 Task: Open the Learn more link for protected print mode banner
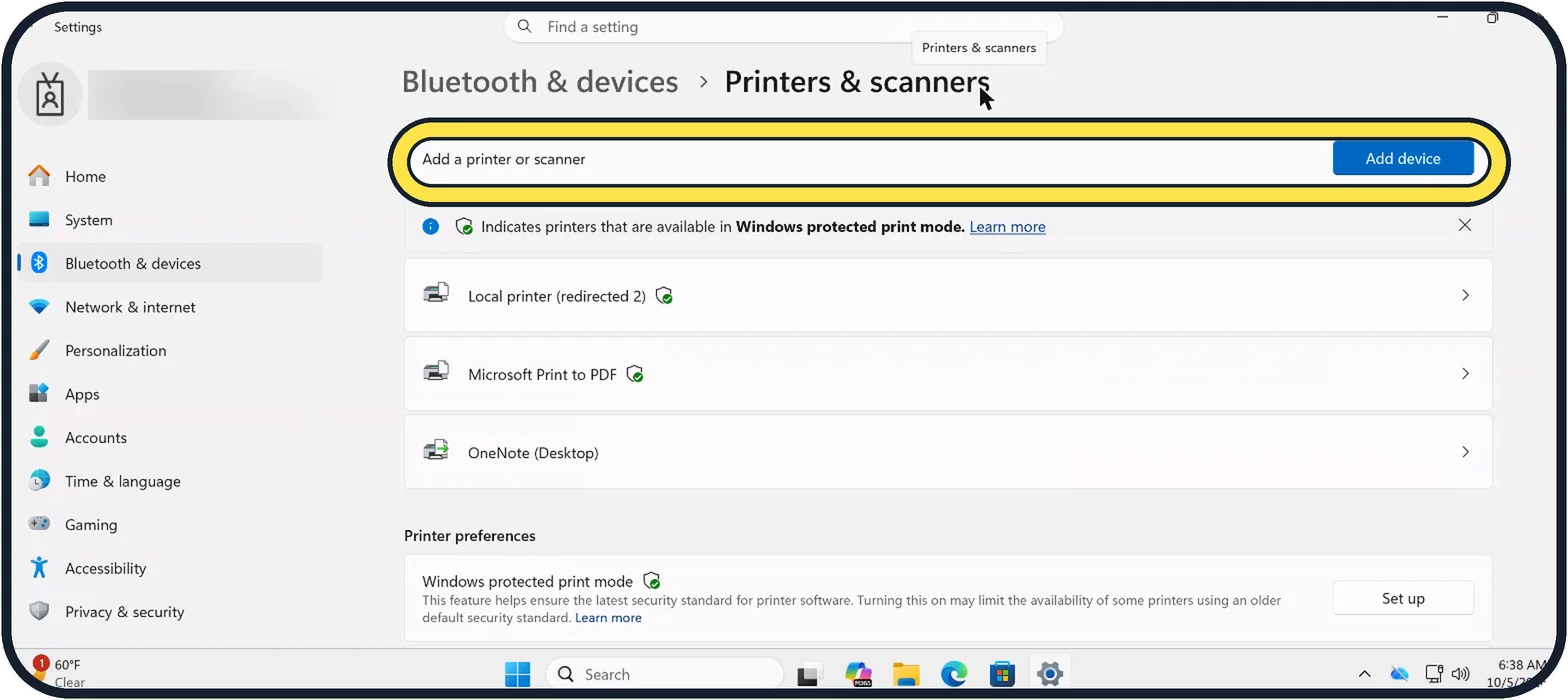[x=1007, y=227]
